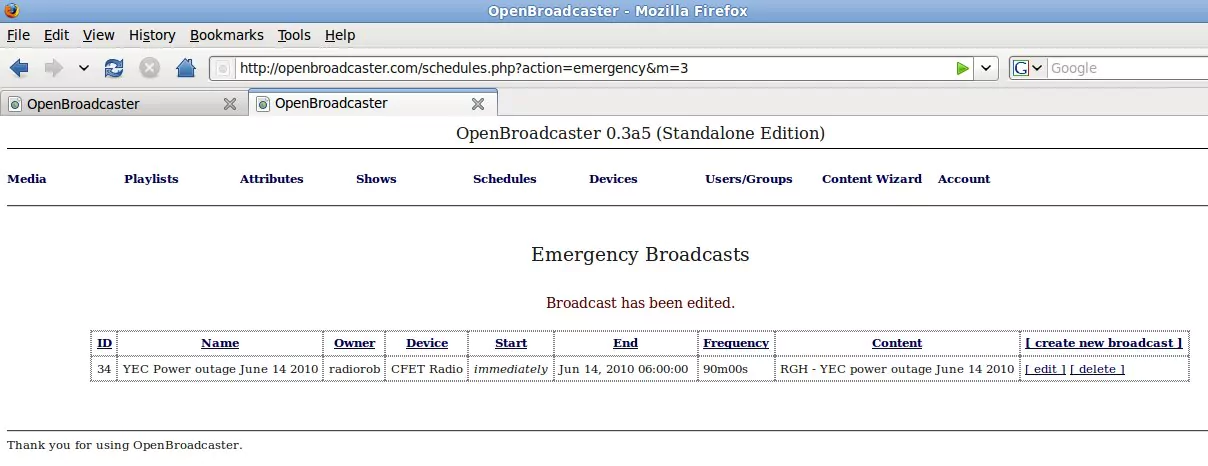Screen dimensions: 1208x466
Task: Click create new broadcast link
Action: pyautogui.click(x=1104, y=343)
